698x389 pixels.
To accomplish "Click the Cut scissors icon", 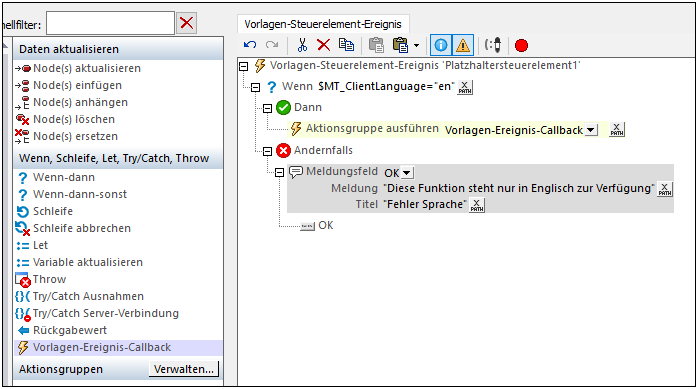I will (302, 45).
